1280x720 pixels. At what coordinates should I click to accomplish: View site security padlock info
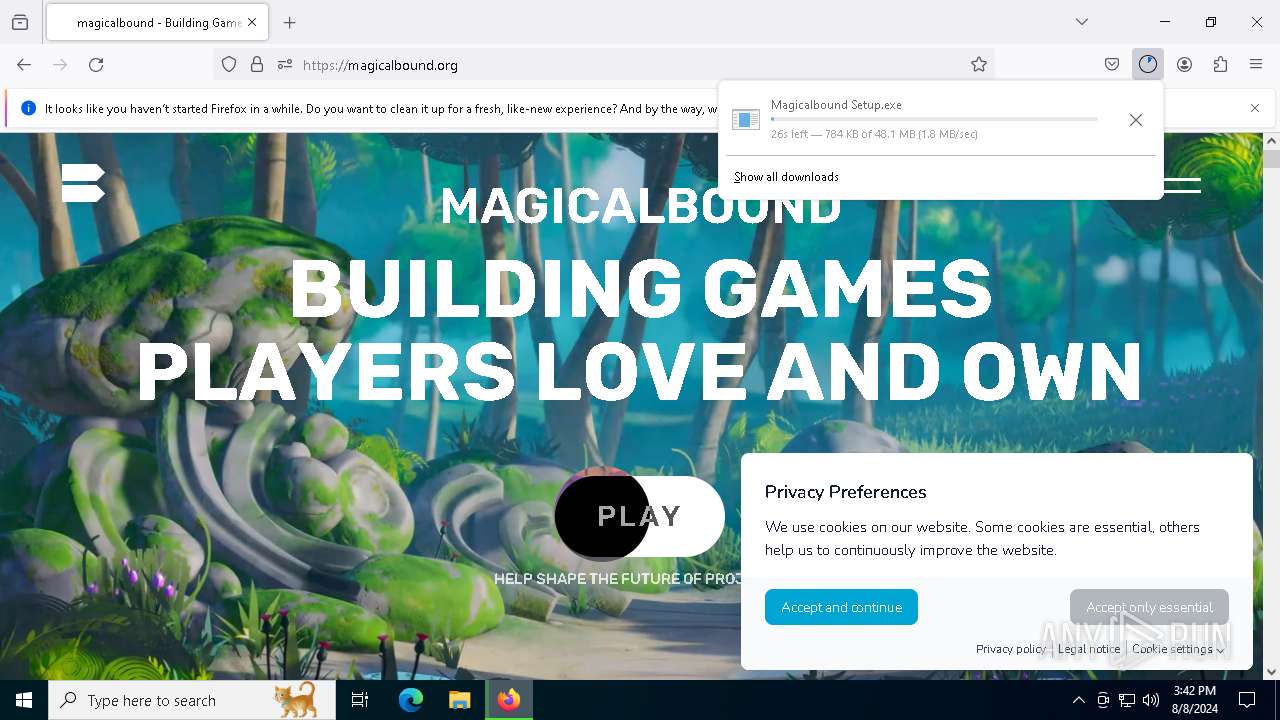(x=257, y=65)
